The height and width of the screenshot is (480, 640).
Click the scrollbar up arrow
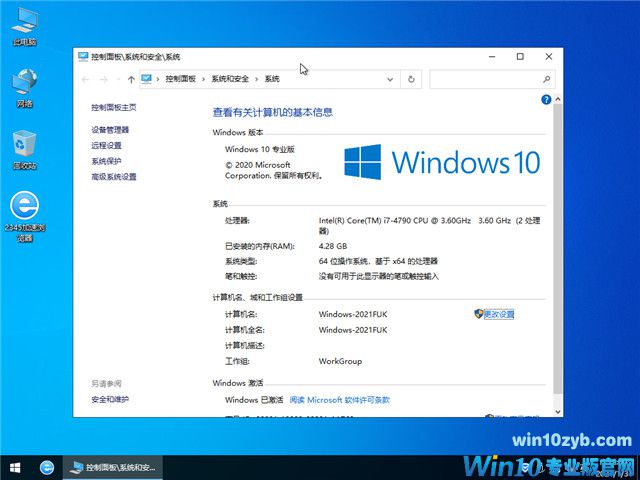558,99
